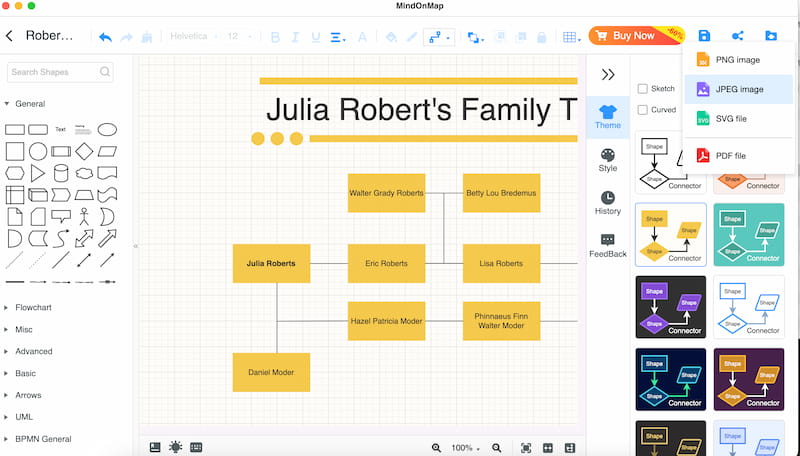Select the triangle shape in General
Screen dimensions: 800x456
(x=37, y=173)
